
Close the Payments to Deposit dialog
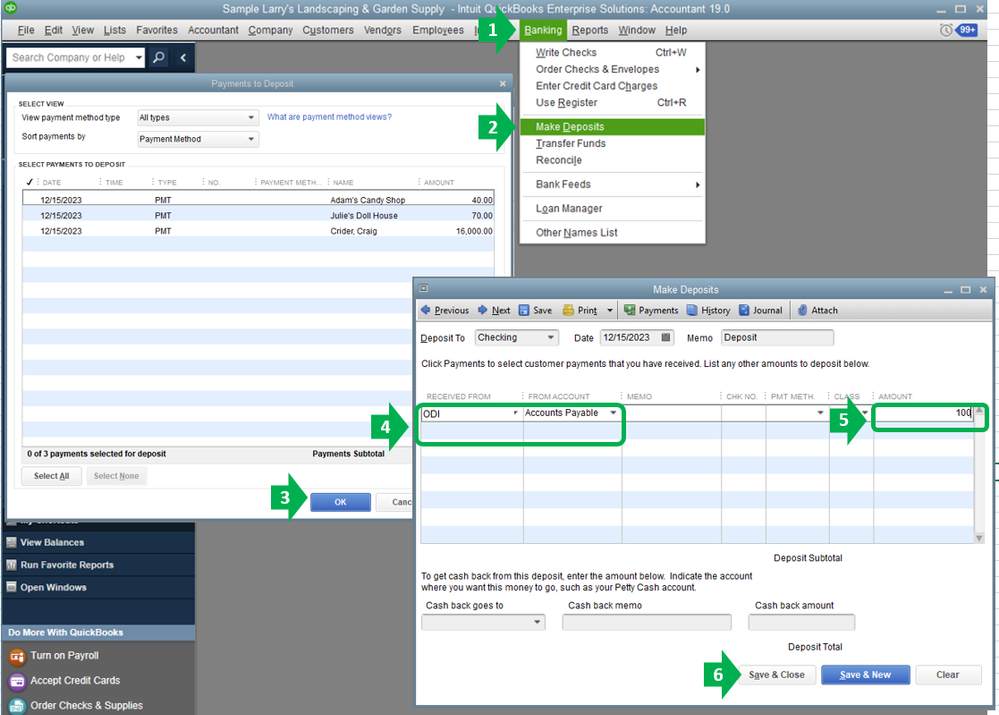pyautogui.click(x=503, y=83)
